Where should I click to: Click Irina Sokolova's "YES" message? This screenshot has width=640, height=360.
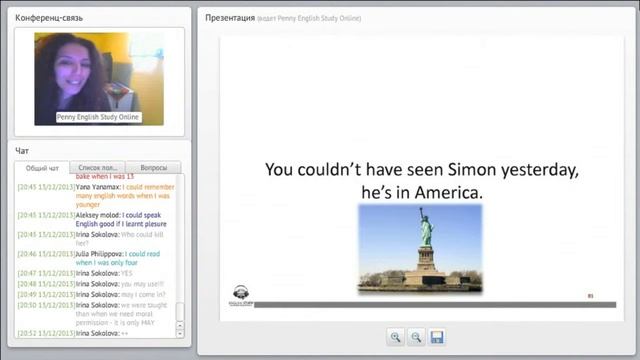[x=75, y=273]
